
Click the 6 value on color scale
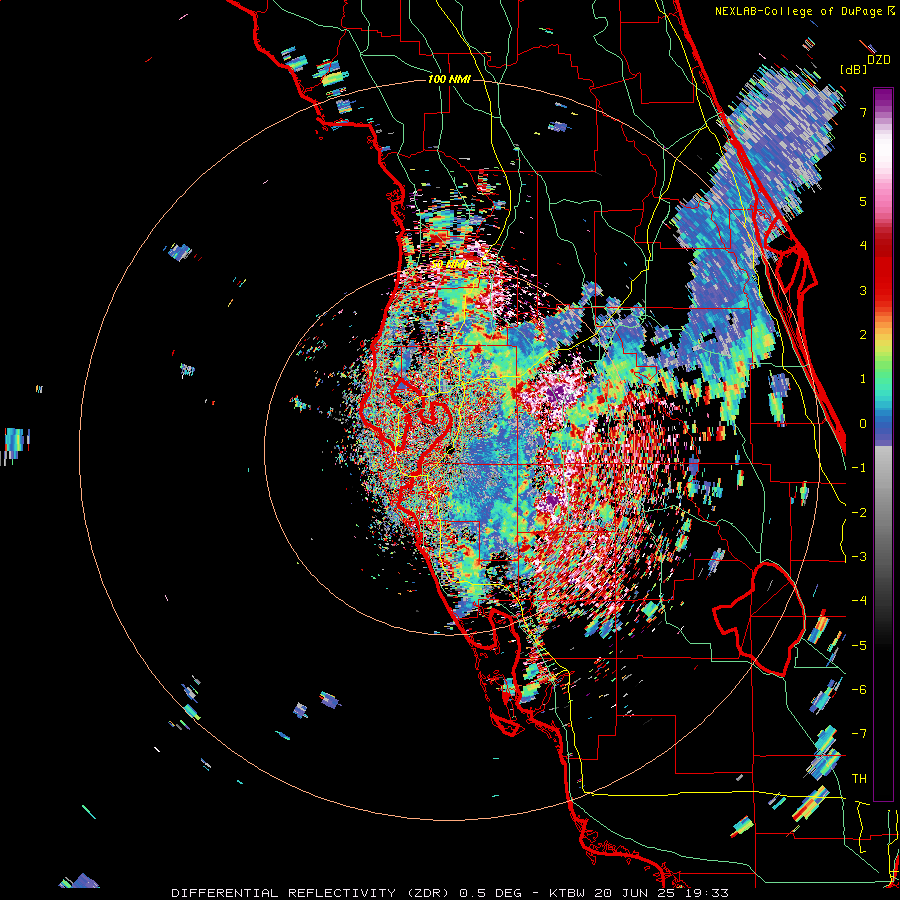(863, 157)
